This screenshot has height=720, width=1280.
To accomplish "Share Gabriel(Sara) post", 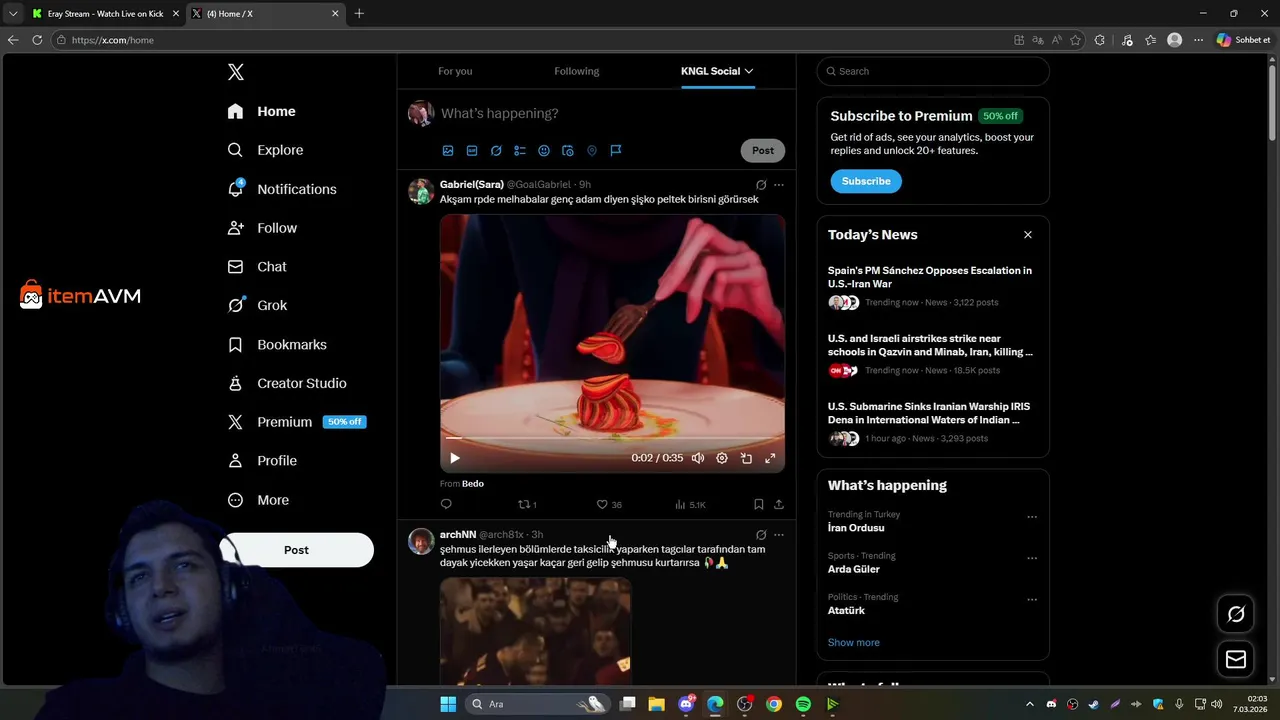I will click(x=779, y=504).
